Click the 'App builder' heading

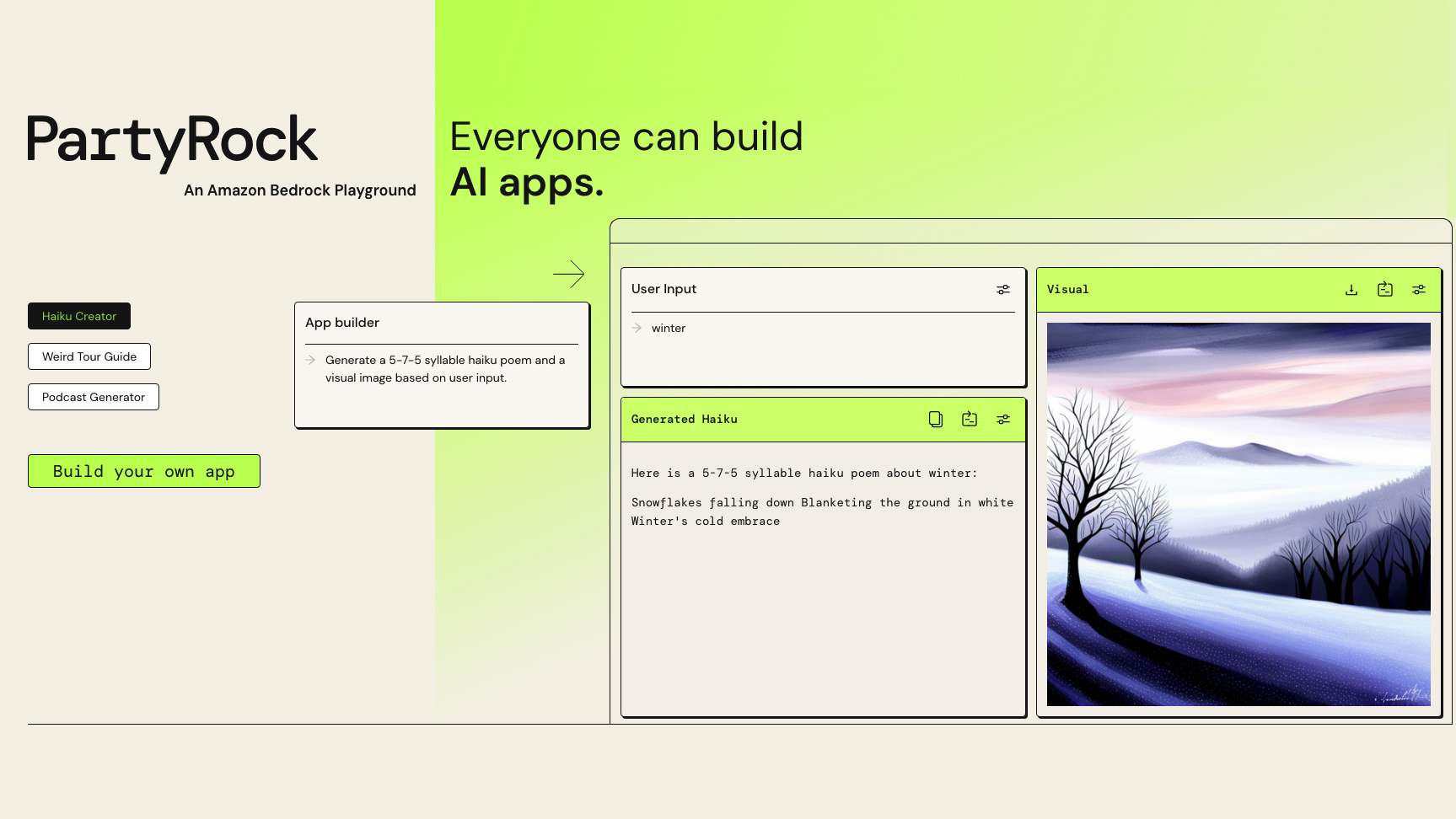[x=342, y=323]
